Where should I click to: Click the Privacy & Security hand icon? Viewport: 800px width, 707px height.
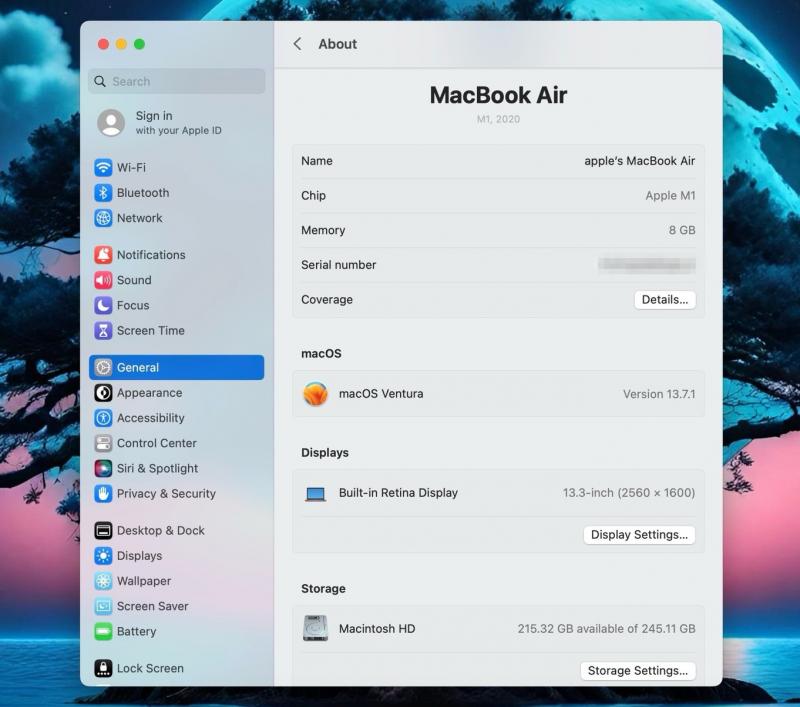103,494
